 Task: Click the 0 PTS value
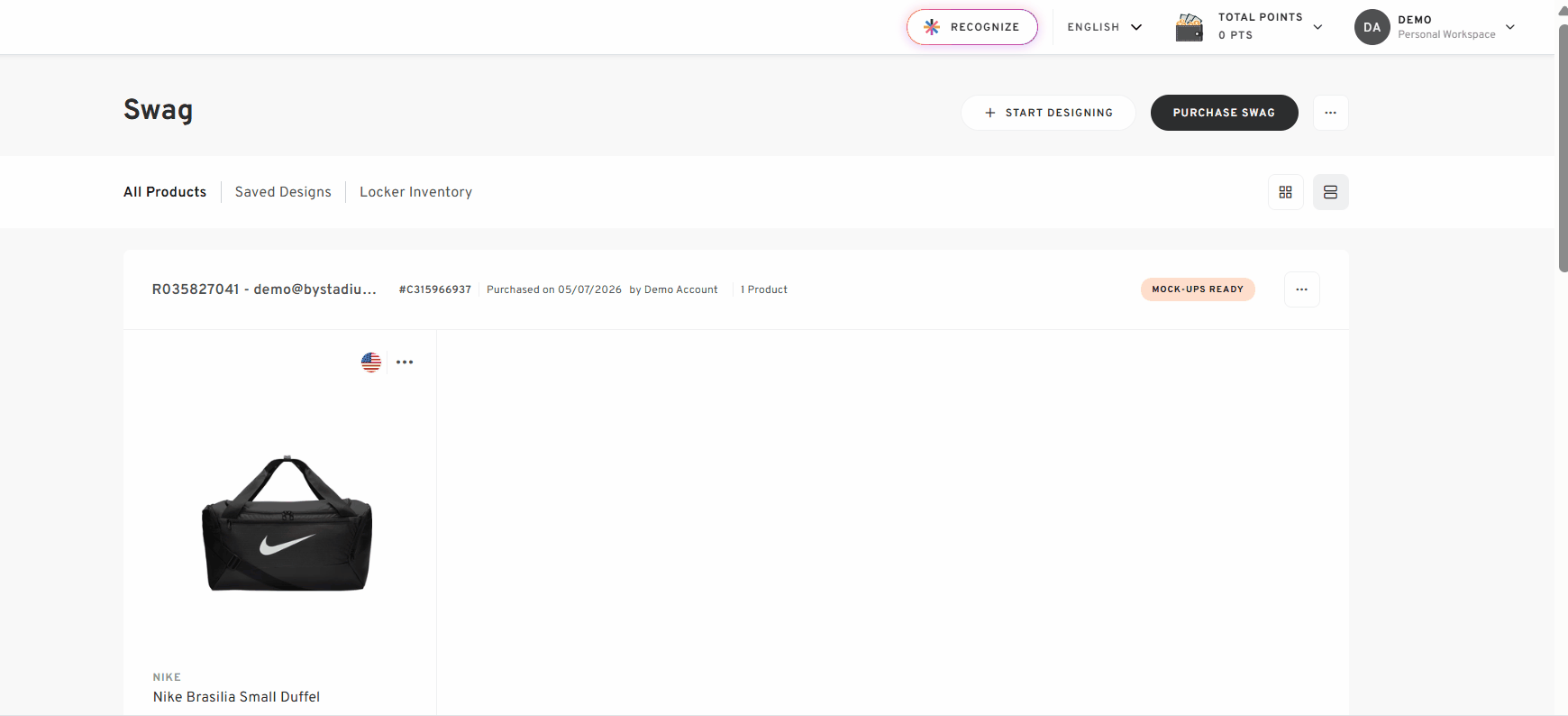point(1235,35)
